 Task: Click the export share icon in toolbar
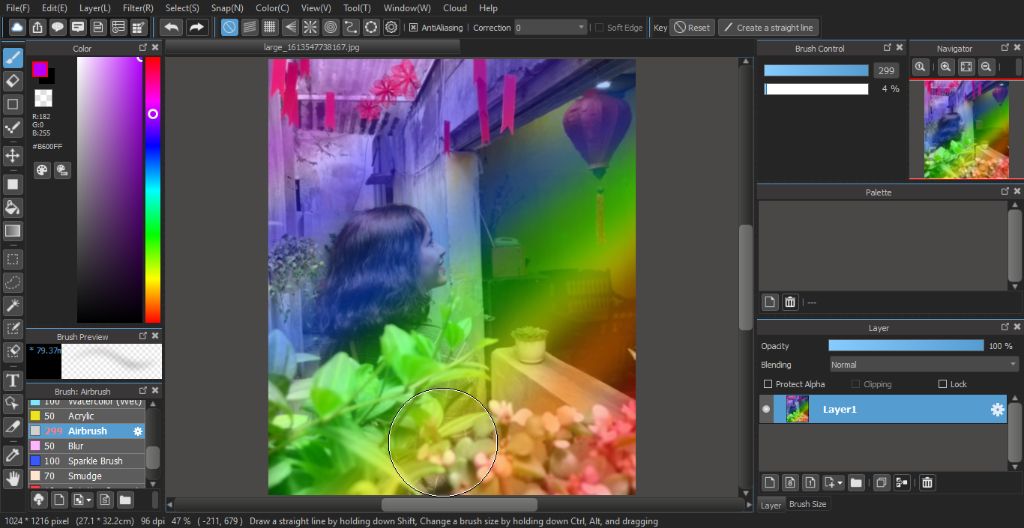[37, 27]
